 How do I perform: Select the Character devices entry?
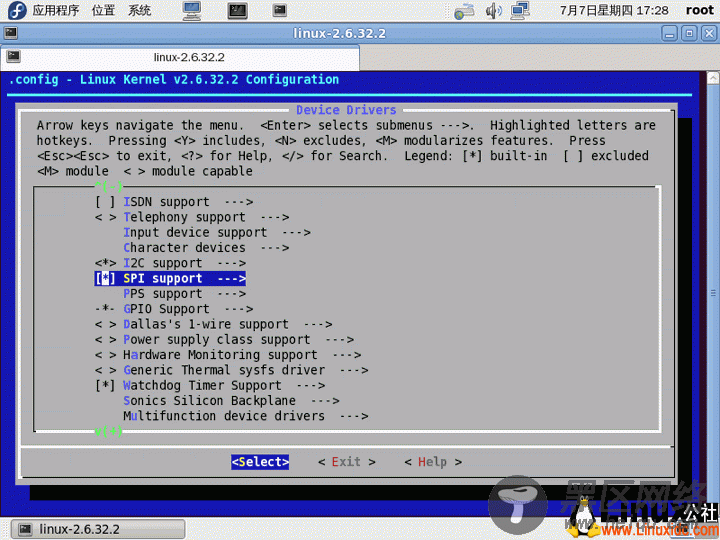click(x=184, y=248)
